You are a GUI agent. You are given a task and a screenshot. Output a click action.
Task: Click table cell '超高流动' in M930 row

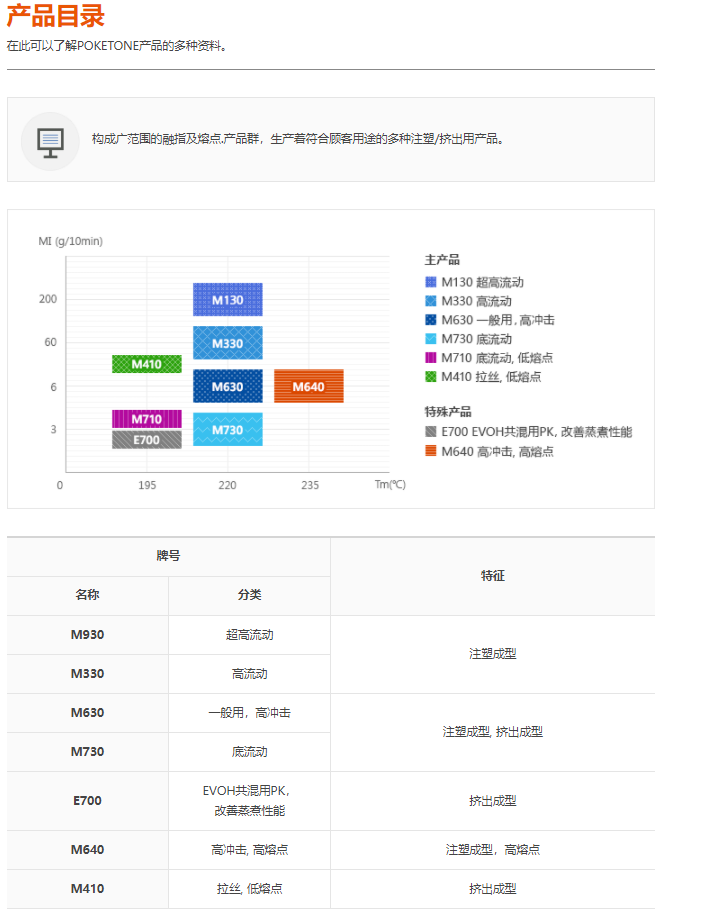249,635
